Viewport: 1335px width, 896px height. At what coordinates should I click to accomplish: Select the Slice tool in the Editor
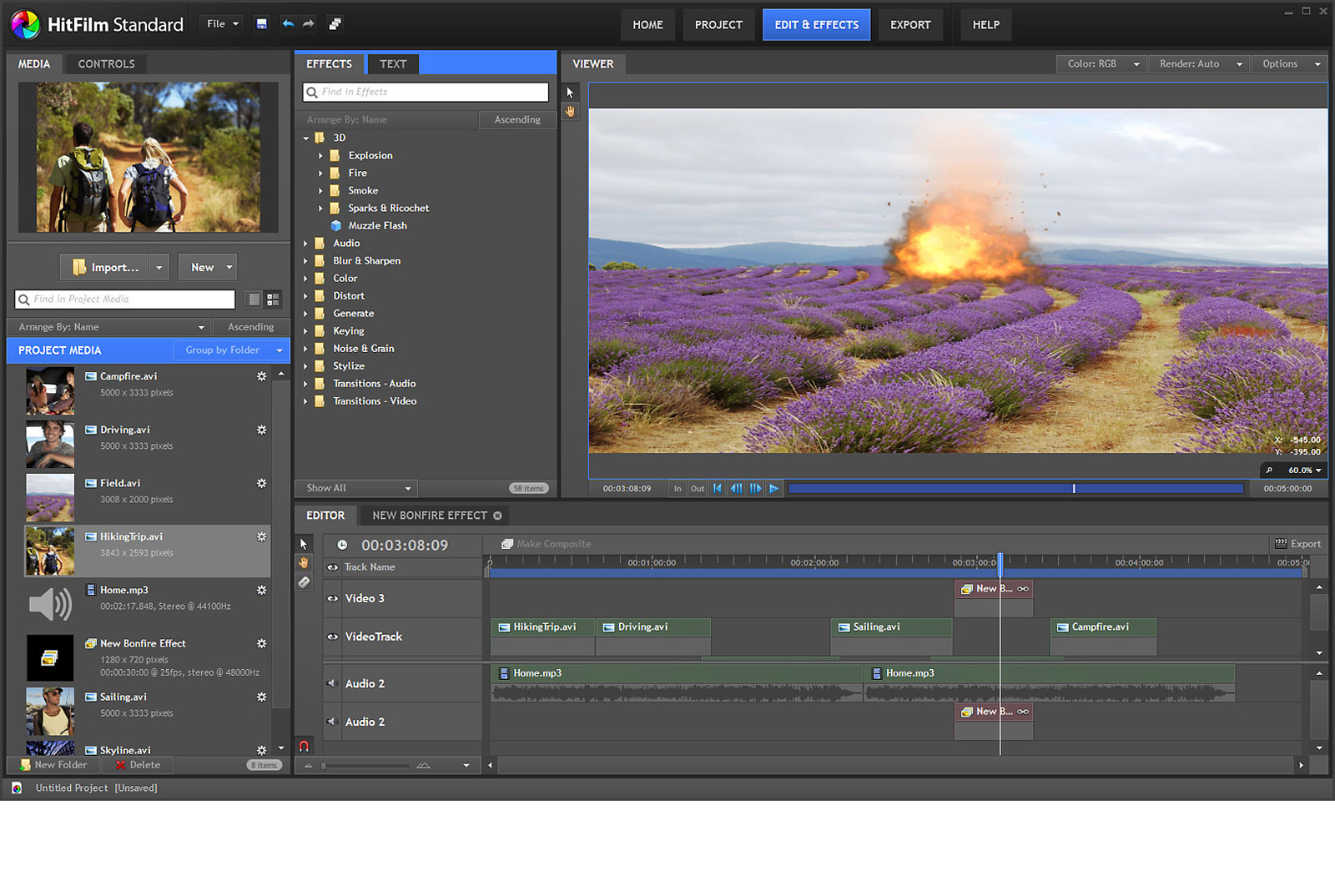(304, 582)
